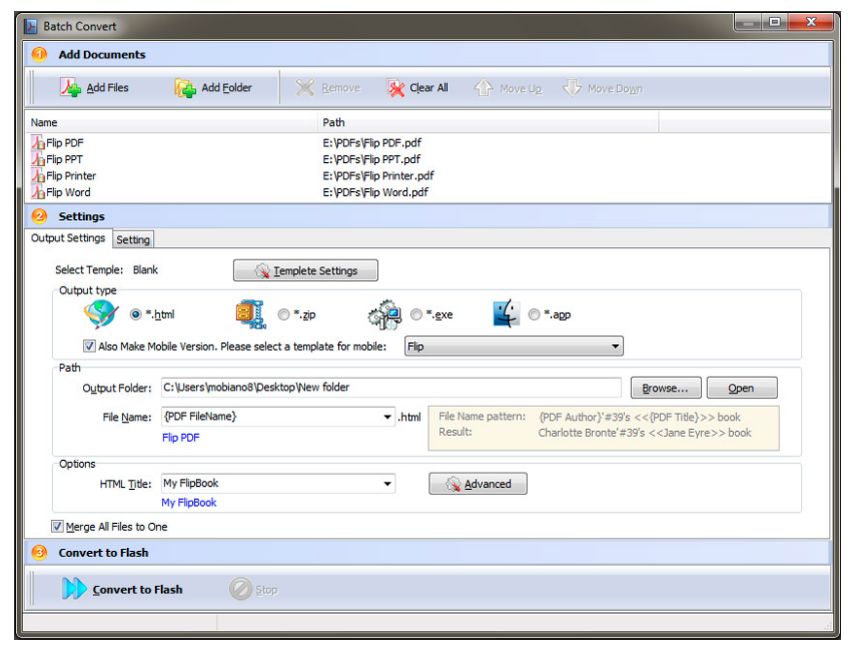The image size is (861, 654).
Task: Click the Browse... button
Action: coord(666,388)
